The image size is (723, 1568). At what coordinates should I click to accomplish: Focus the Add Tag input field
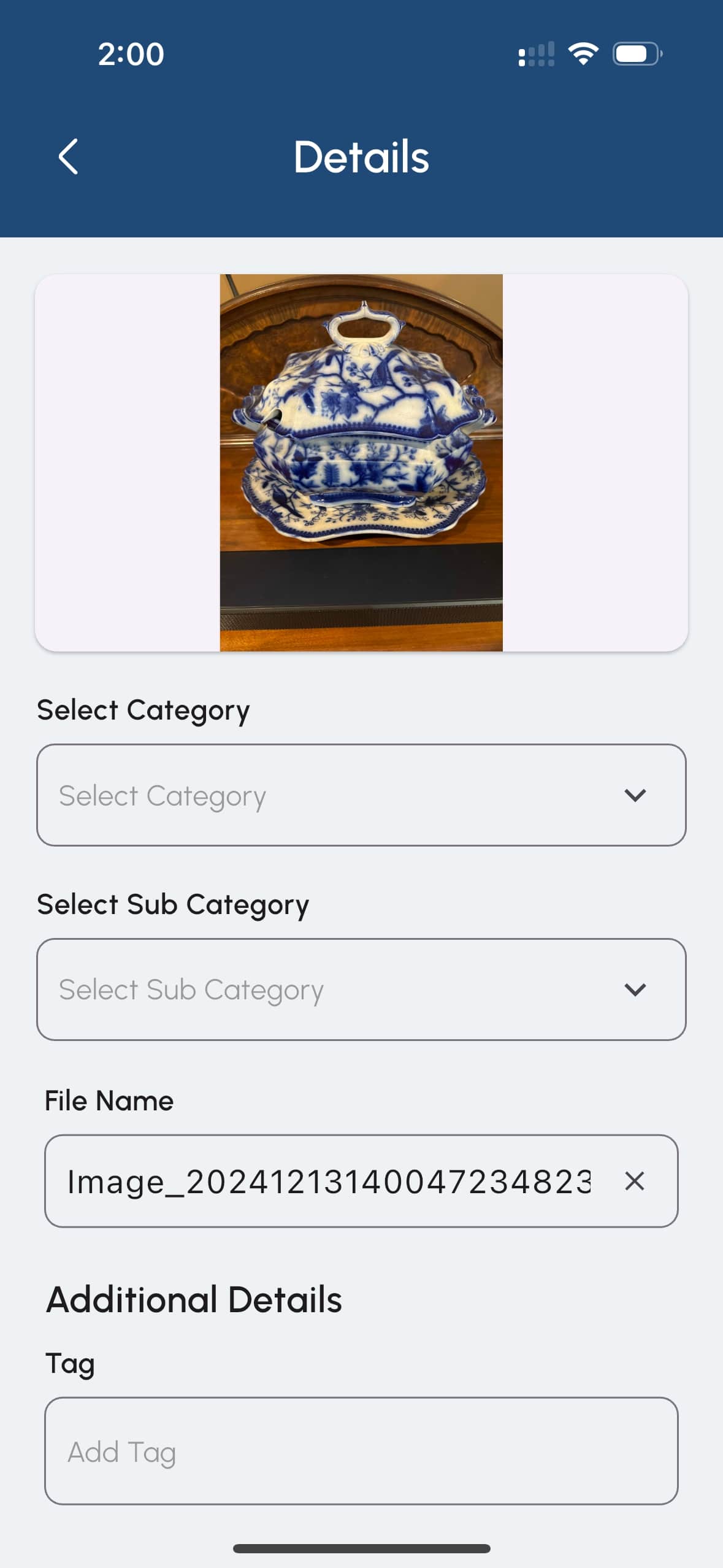click(x=361, y=1451)
